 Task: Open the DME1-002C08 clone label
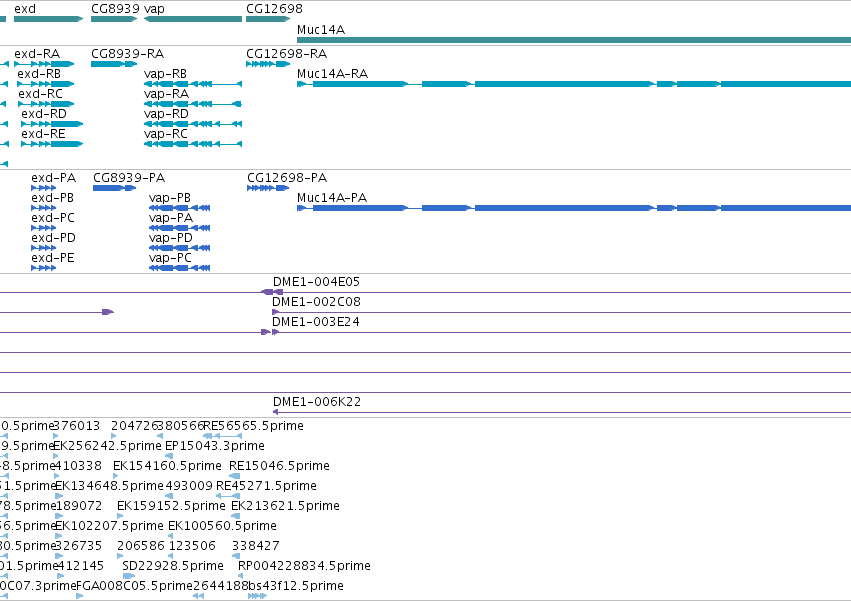click(316, 302)
